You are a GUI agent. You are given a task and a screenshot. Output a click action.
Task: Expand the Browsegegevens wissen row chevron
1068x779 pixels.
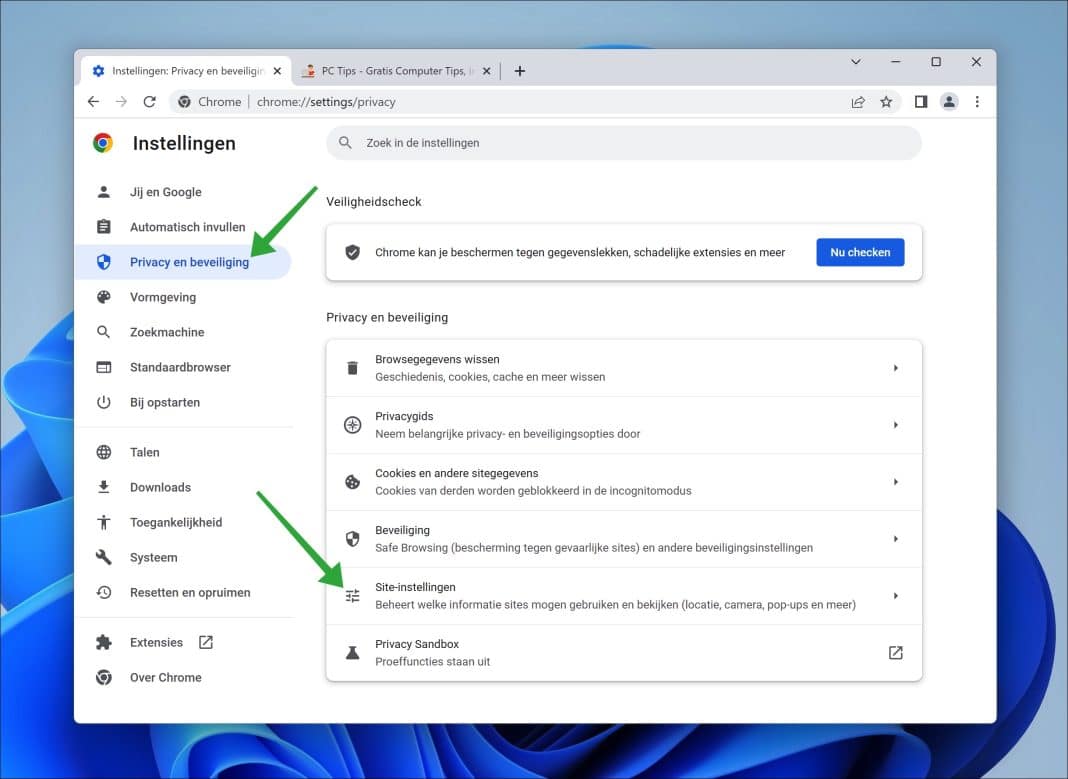point(895,367)
